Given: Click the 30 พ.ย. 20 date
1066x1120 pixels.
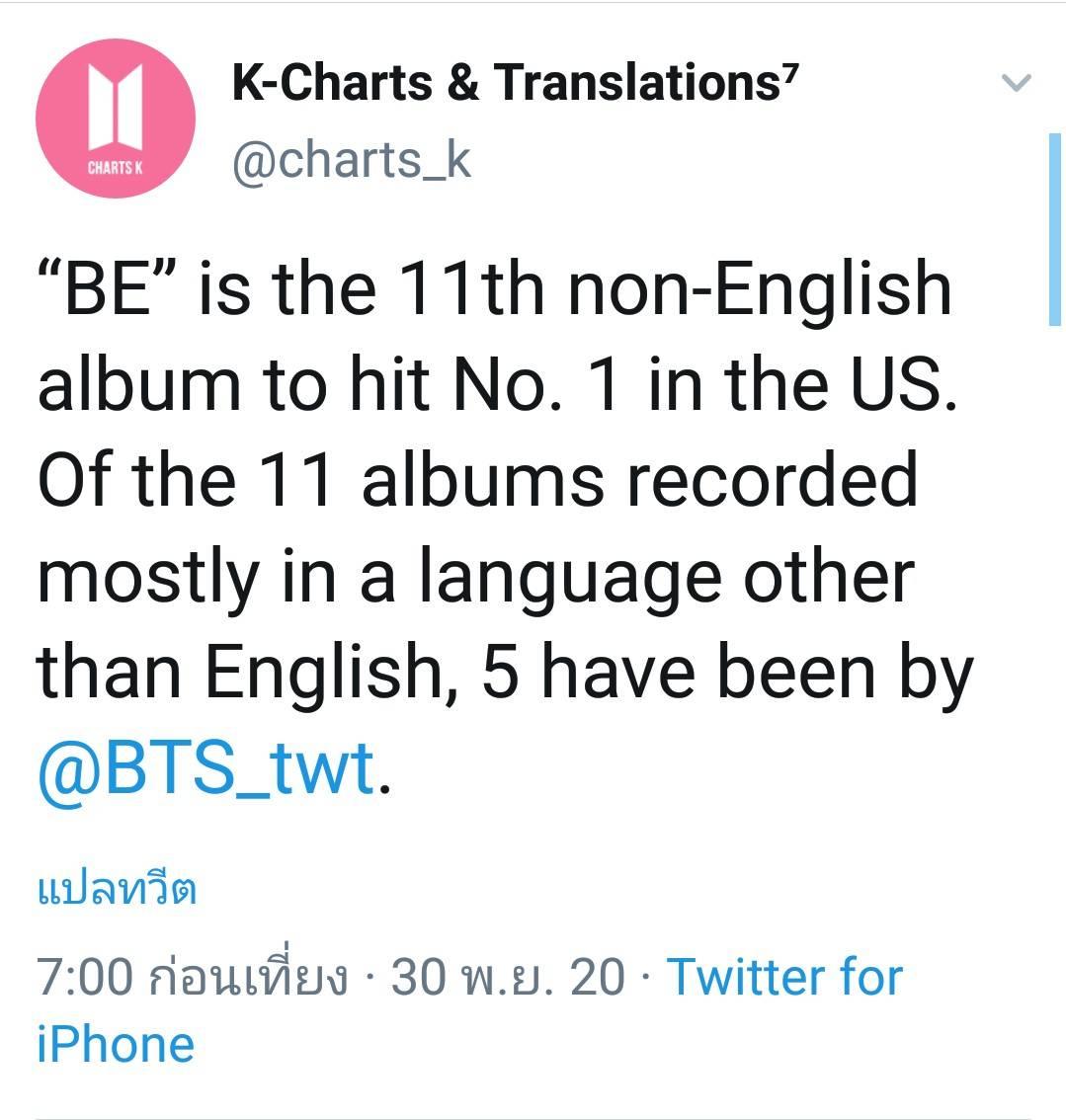Looking at the screenshot, I should point(508,978).
